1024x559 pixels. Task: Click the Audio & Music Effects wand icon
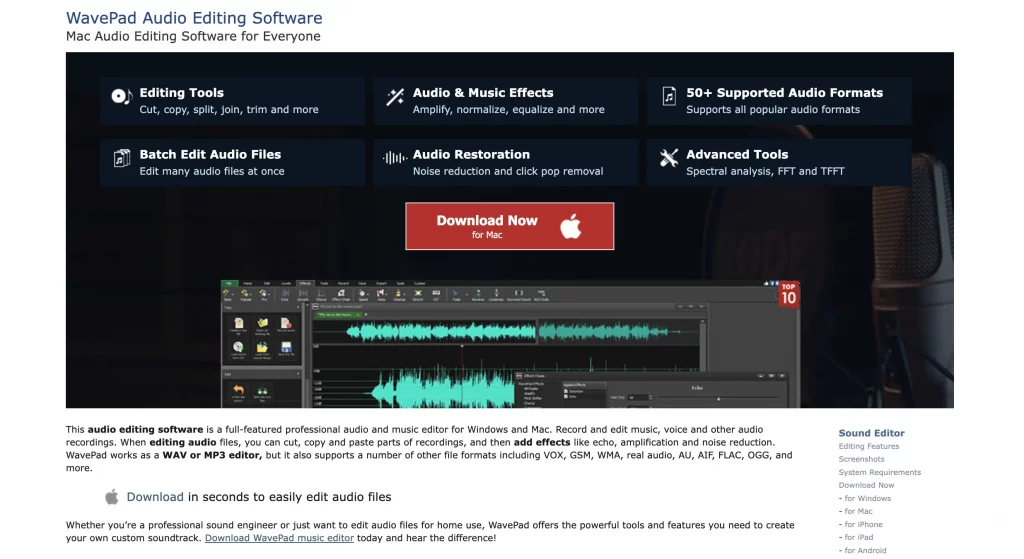(395, 97)
